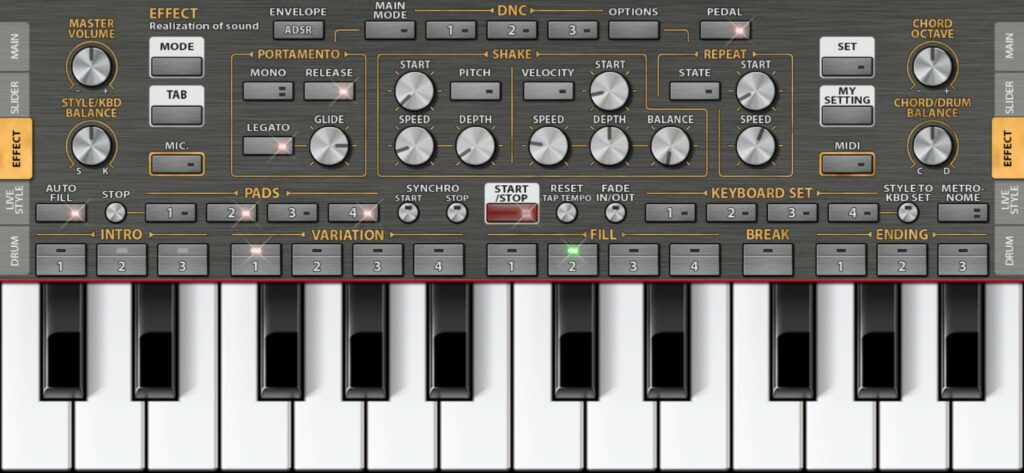
Task: Open the ADSR envelope
Action: pos(298,30)
